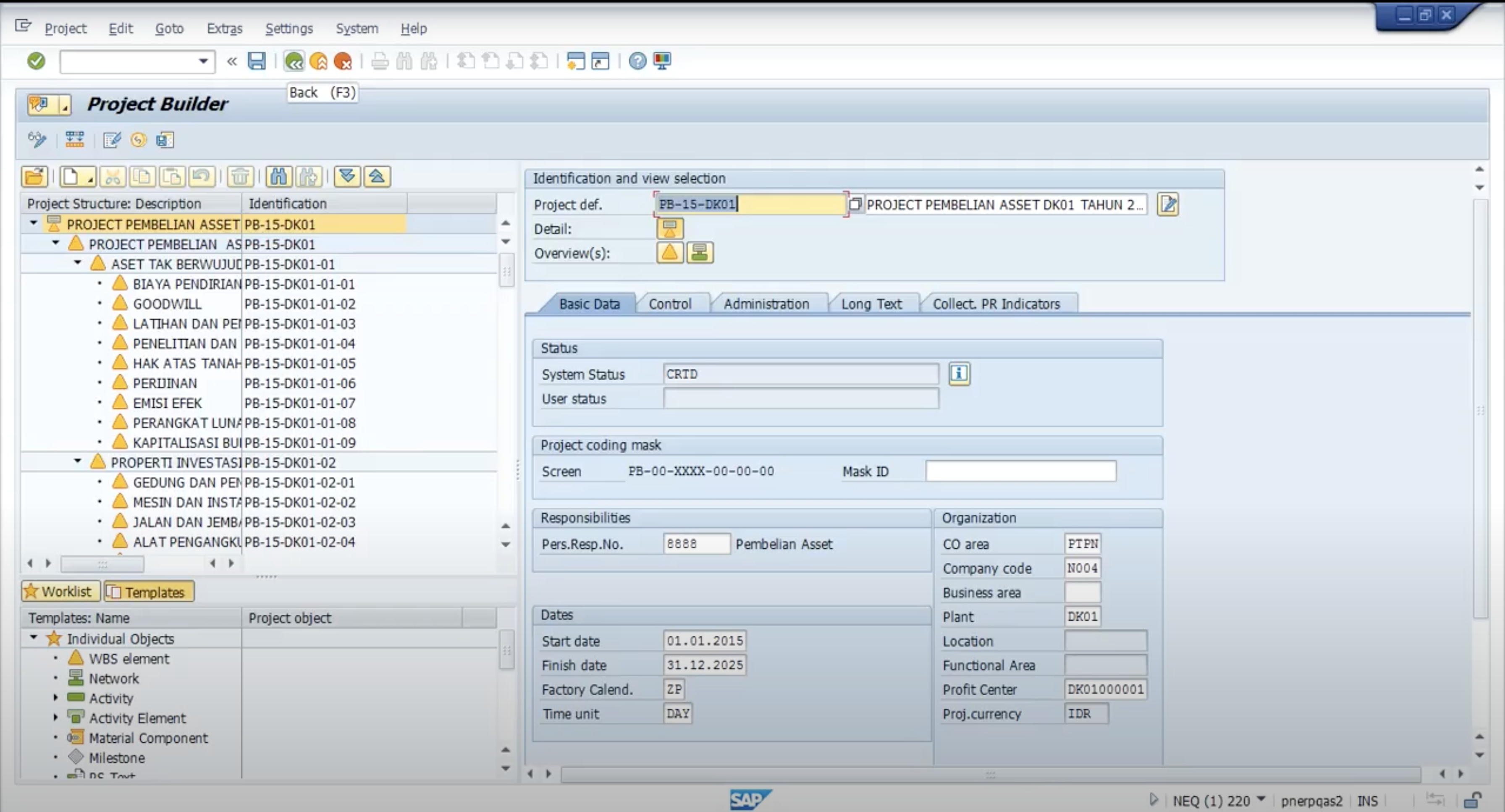Click the System Status info icon

tap(959, 373)
